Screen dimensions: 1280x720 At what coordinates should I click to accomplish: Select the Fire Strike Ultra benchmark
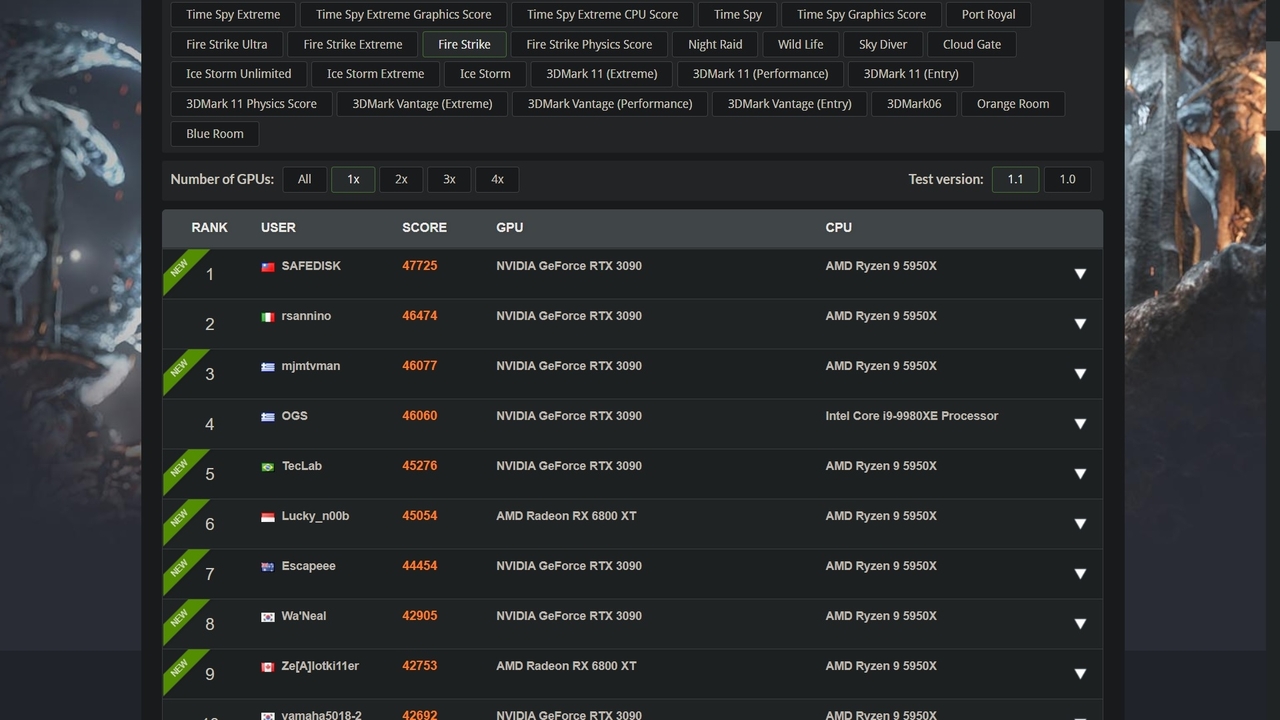click(227, 45)
